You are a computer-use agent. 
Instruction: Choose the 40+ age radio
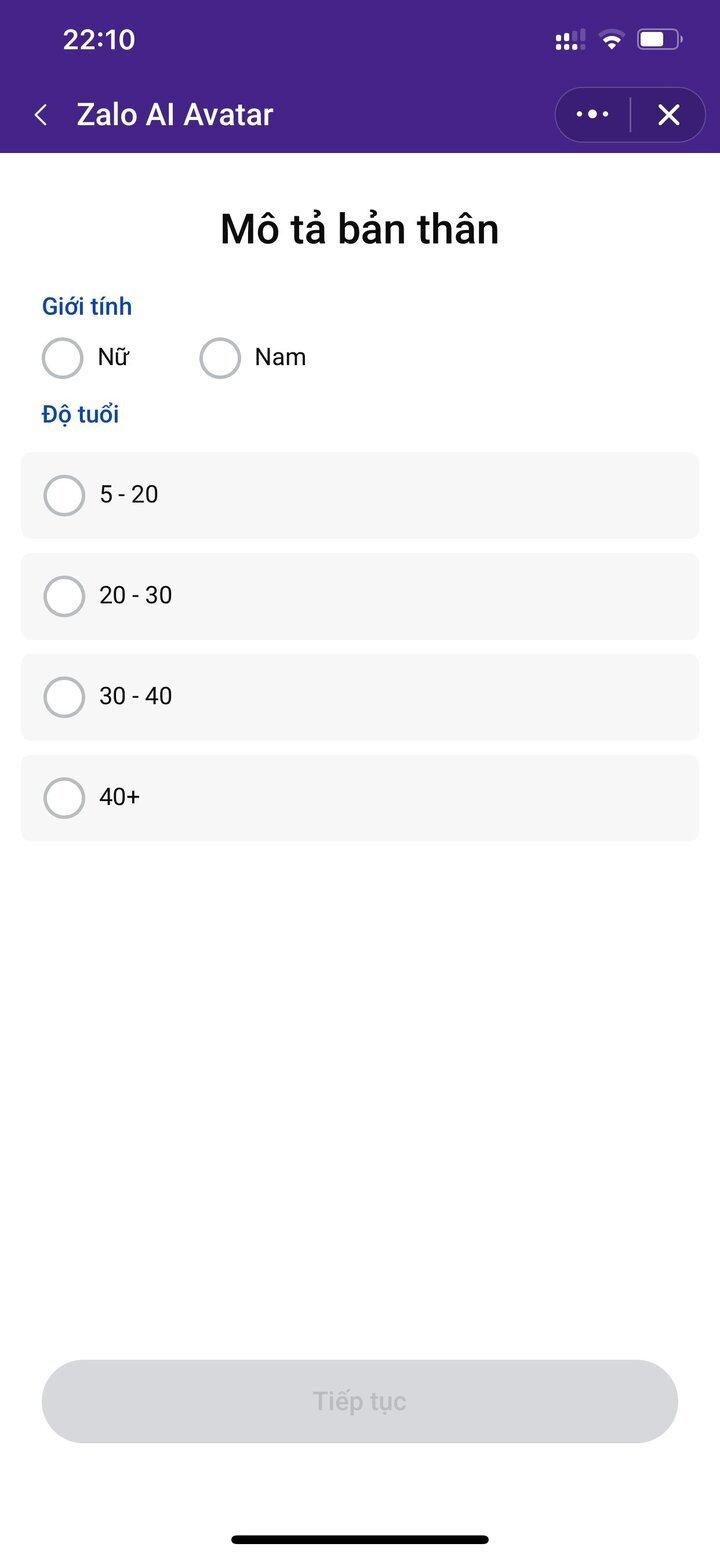coord(64,798)
